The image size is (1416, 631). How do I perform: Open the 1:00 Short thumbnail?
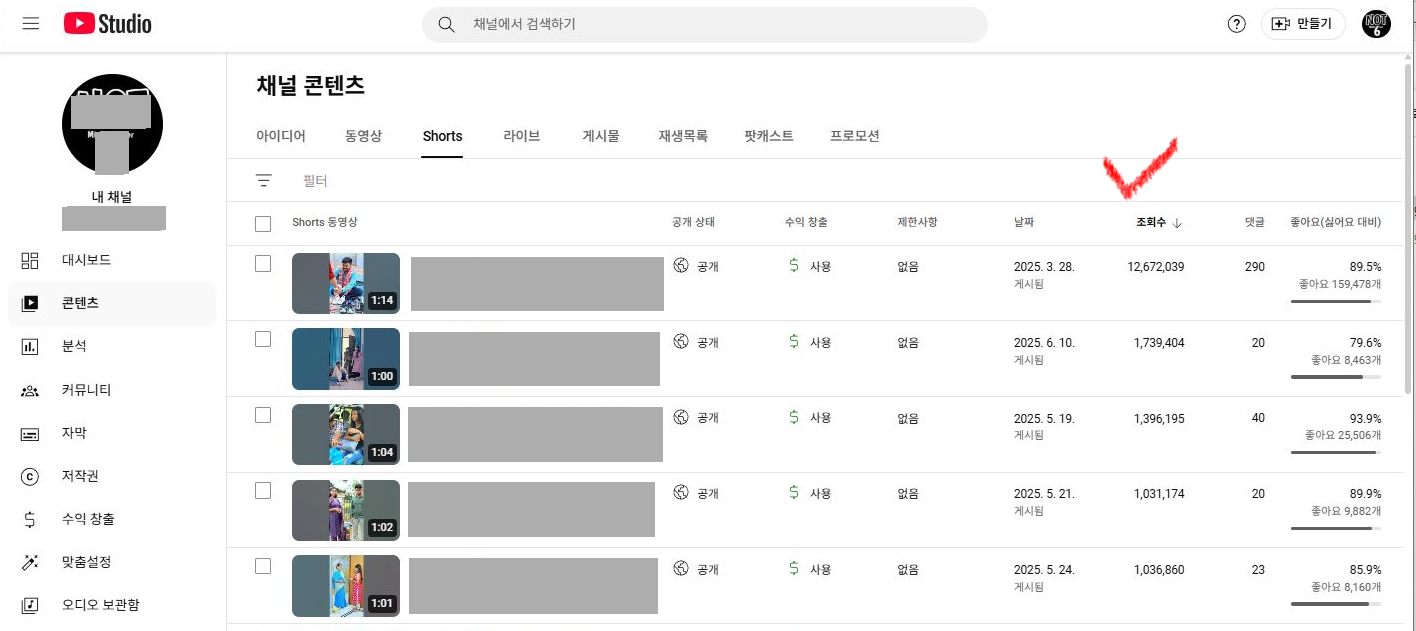point(346,359)
